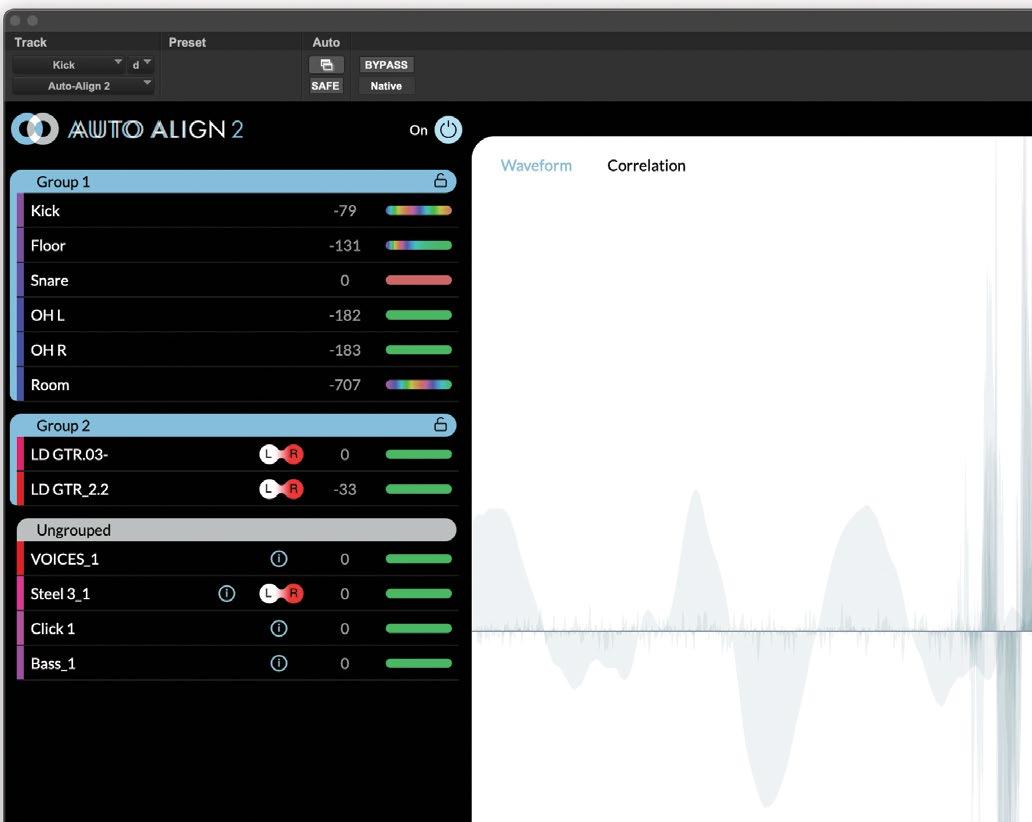Click the Floor correlation bar
Image resolution: width=1032 pixels, height=822 pixels.
(419, 245)
